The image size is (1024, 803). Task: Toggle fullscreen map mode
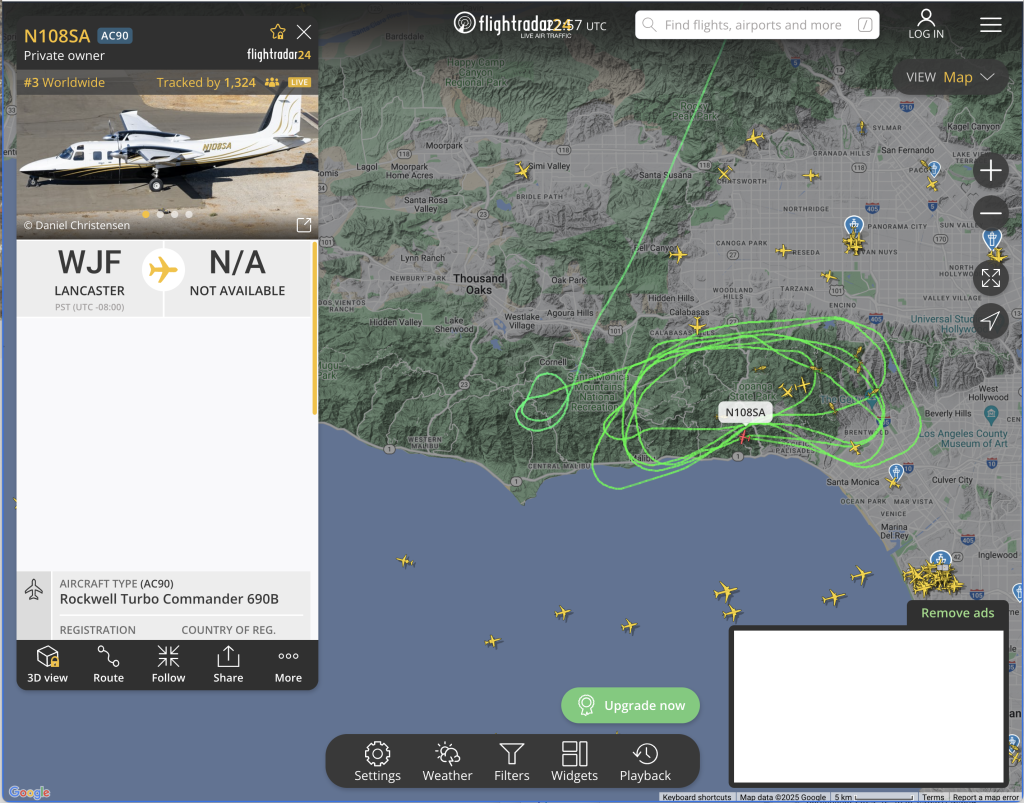coord(991,278)
